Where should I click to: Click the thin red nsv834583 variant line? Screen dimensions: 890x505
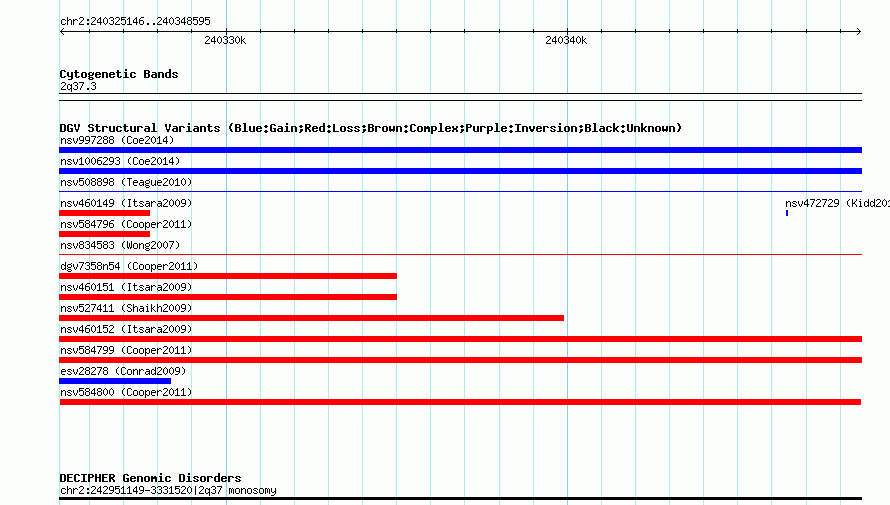(x=460, y=255)
